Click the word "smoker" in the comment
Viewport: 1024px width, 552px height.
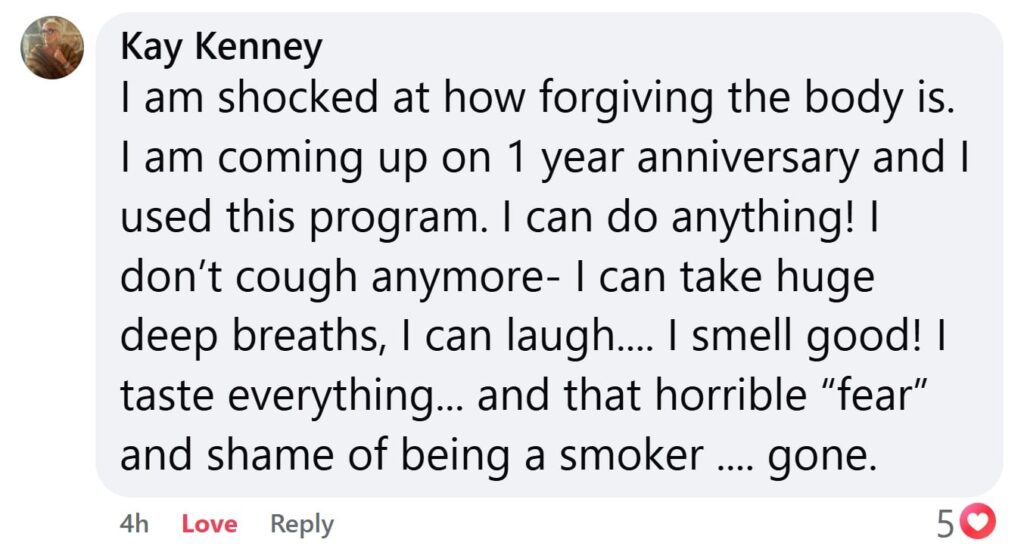630,456
